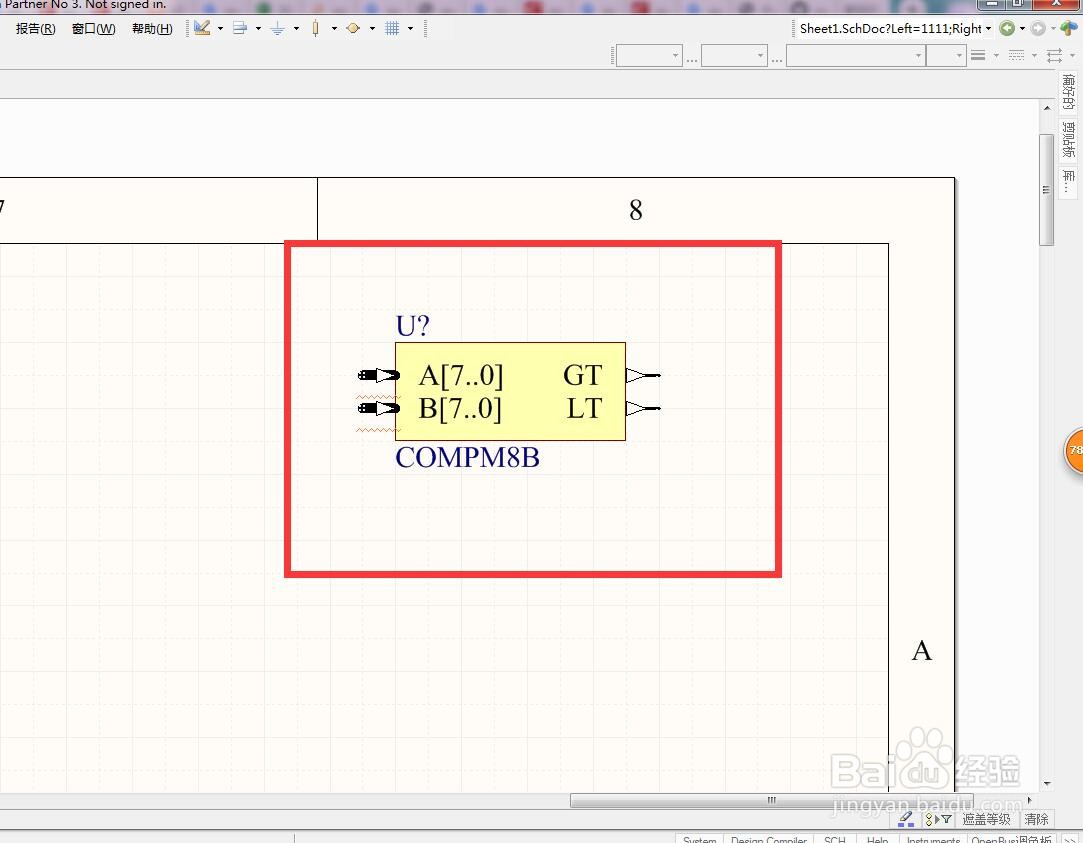The height and width of the screenshot is (843, 1083).
Task: Click the grey navigate forward button
Action: 1037,28
